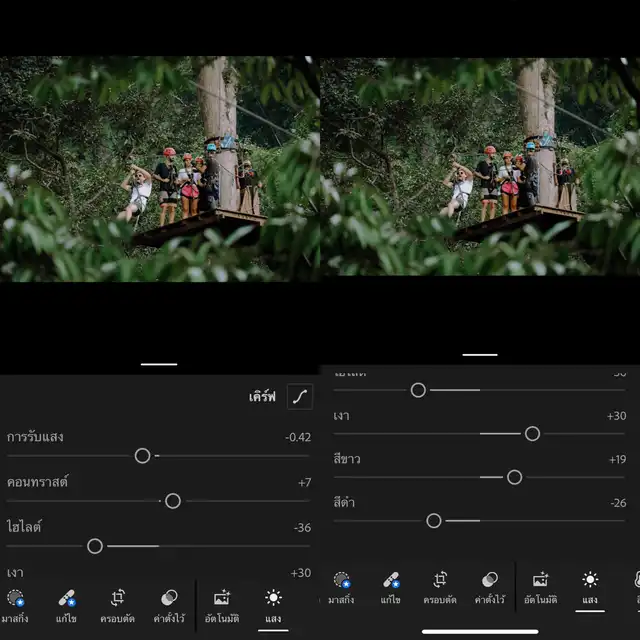
Task: Click สีดำ blacks slider handle
Action: pos(434,521)
